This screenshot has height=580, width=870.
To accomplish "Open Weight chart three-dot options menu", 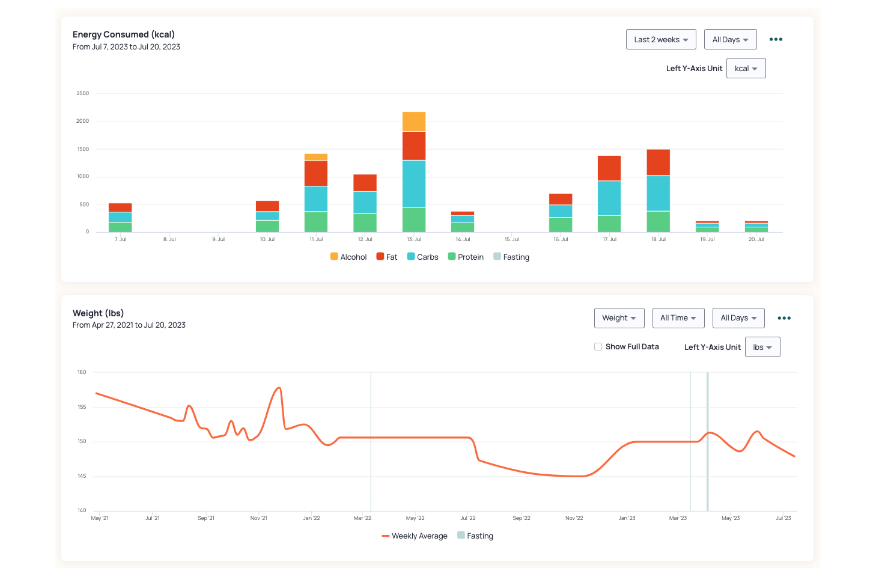I will [x=784, y=318].
